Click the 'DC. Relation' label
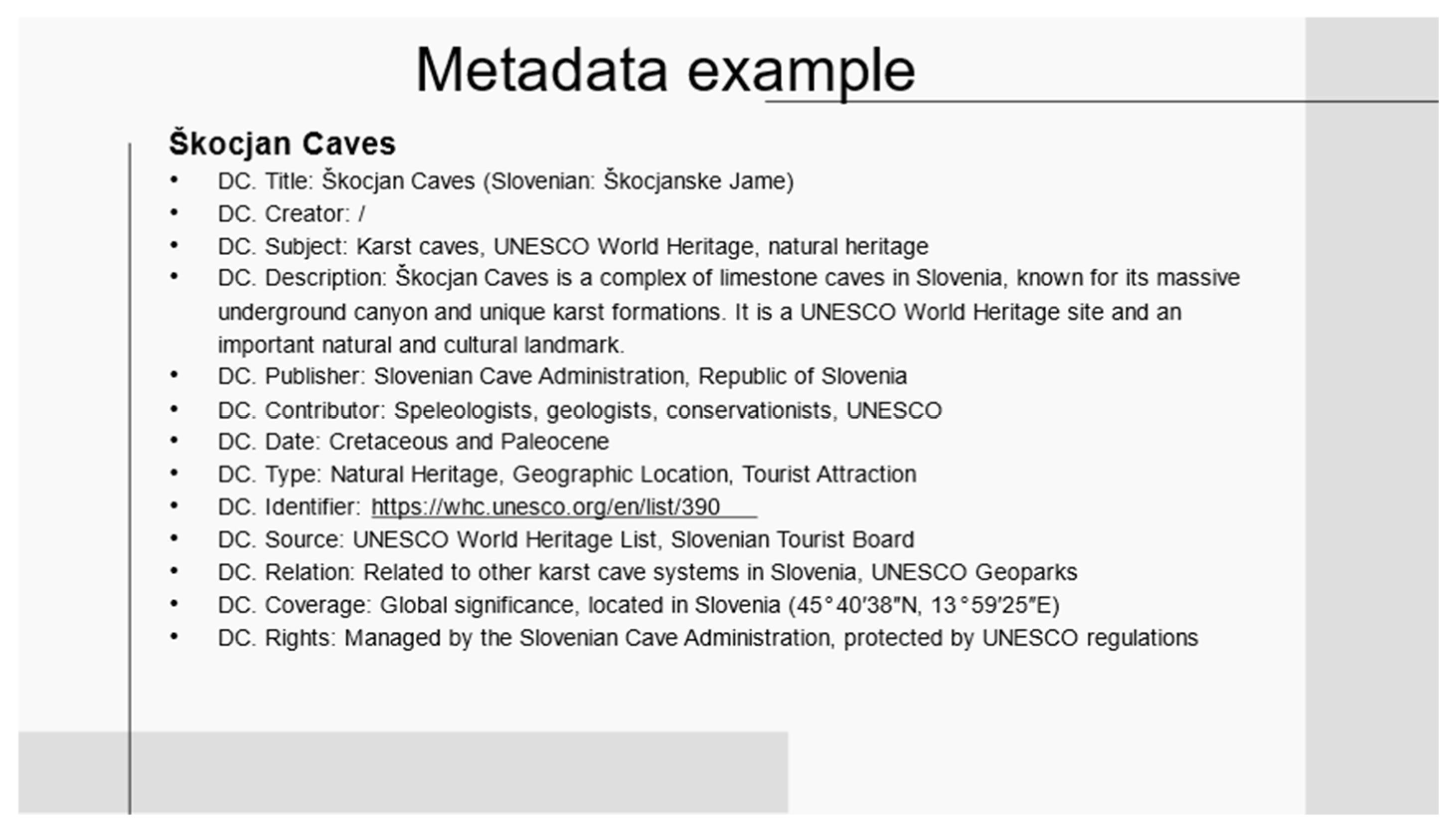Image resolution: width=1456 pixels, height=830 pixels. click(286, 572)
